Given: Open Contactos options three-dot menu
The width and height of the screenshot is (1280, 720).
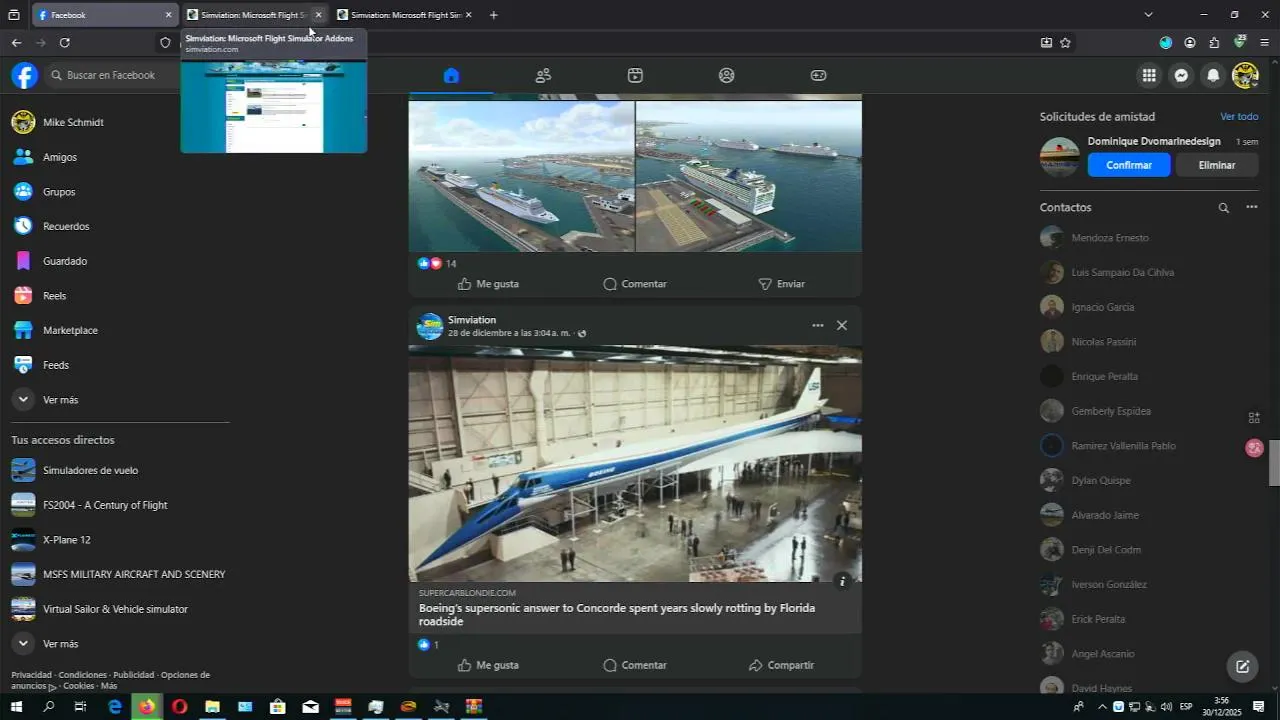Looking at the screenshot, I should tap(1251, 207).
